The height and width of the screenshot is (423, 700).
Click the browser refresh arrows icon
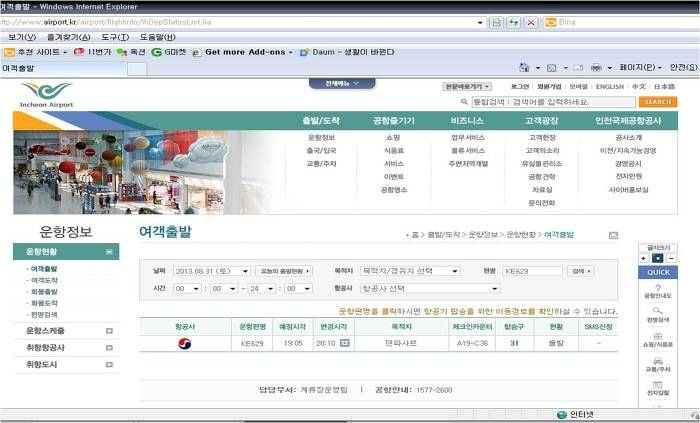click(x=513, y=22)
